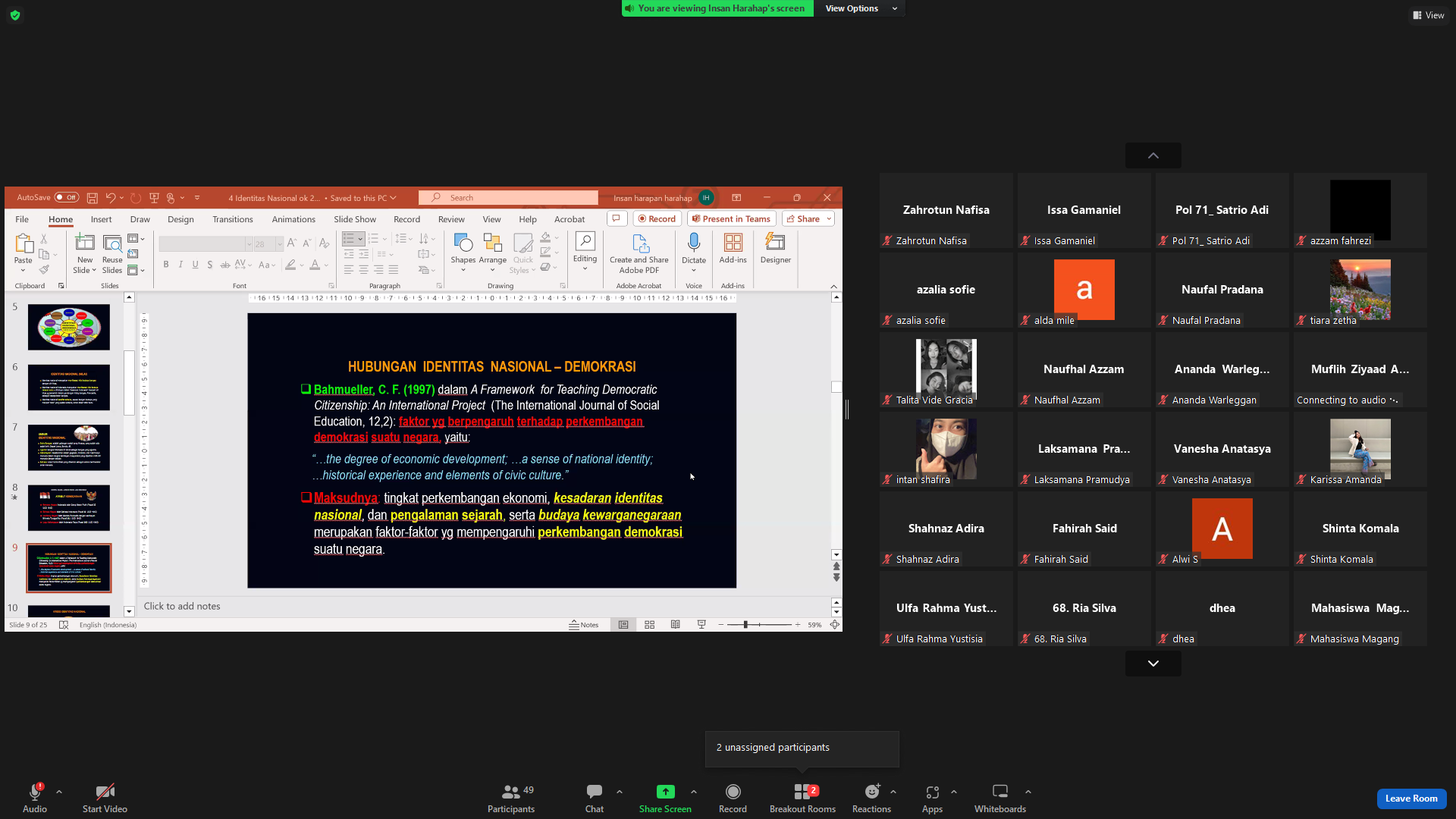Viewport: 1456px width, 819px height.
Task: Click the Quick Styles icon
Action: 522,243
